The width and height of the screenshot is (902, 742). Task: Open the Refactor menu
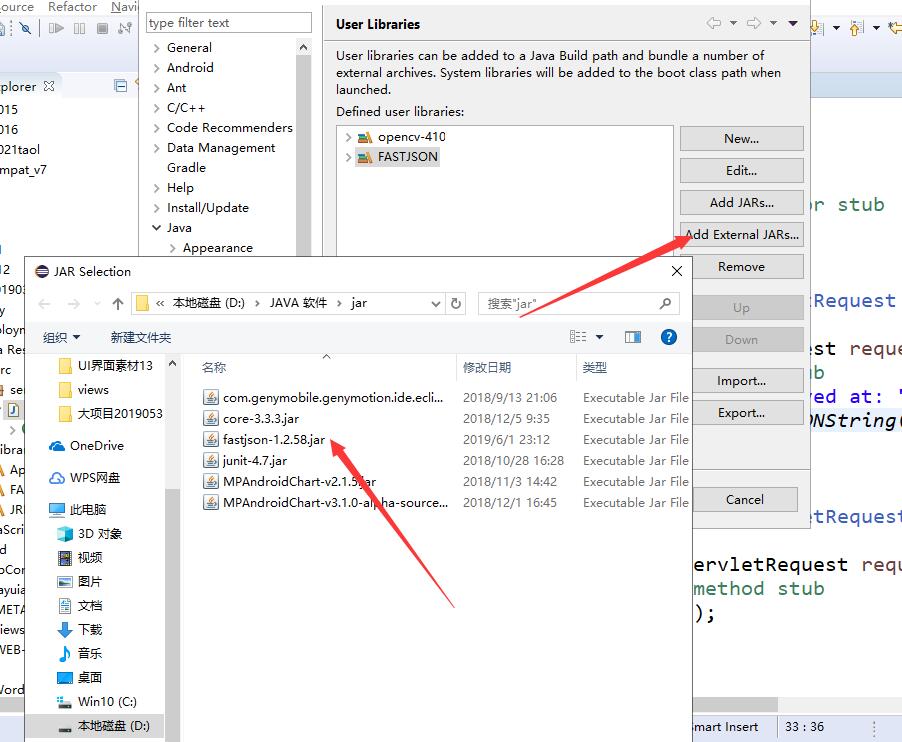(71, 7)
